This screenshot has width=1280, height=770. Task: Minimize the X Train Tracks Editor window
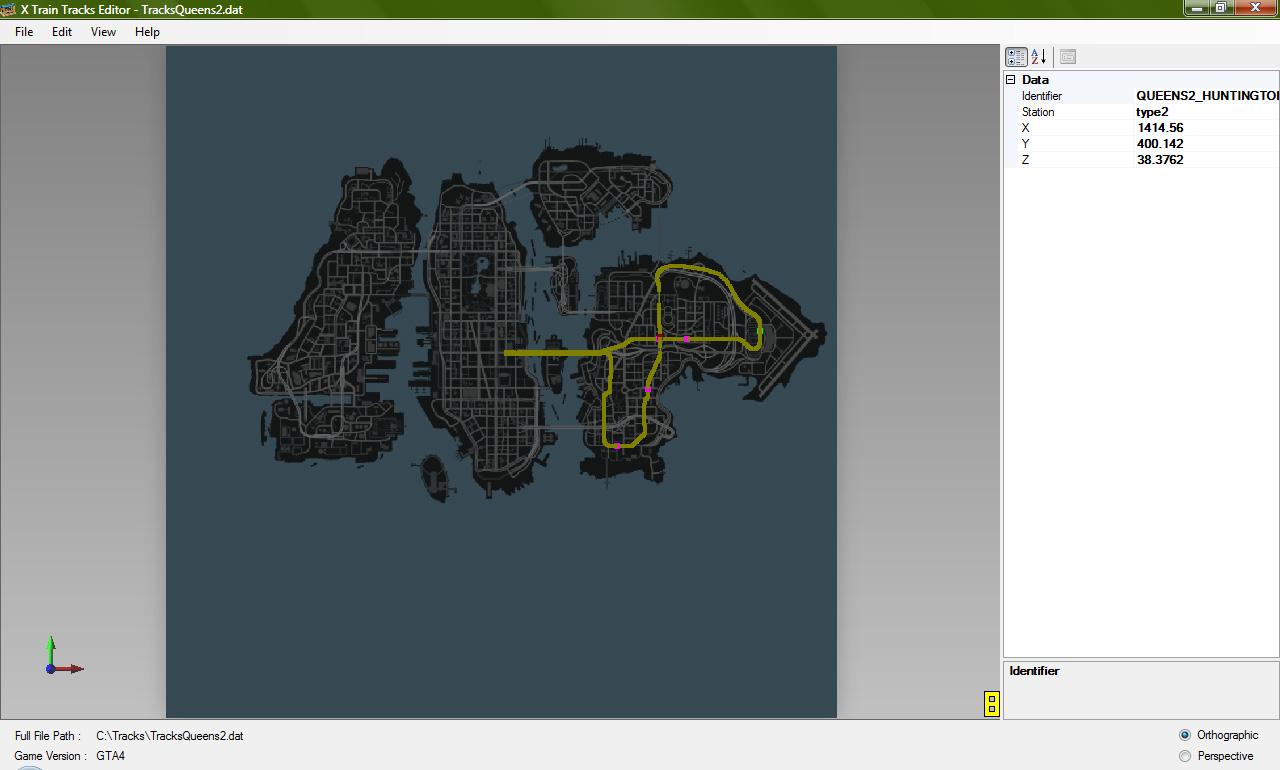coord(1197,7)
